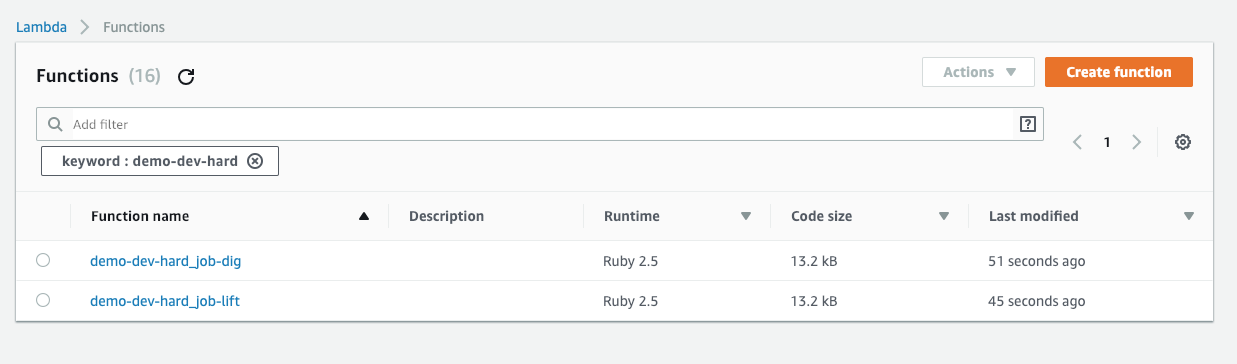Image resolution: width=1237 pixels, height=364 pixels.
Task: Refresh the Functions list
Action: 185,77
